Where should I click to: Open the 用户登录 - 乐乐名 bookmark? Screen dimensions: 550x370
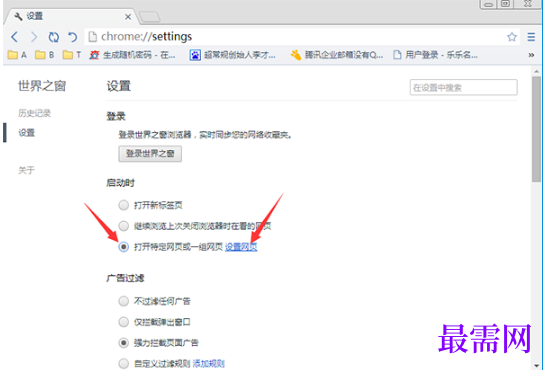[x=436, y=55]
